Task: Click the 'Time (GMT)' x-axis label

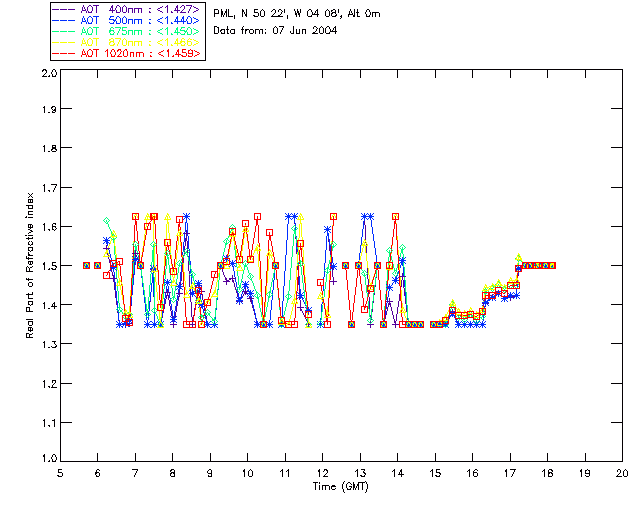Action: tap(340, 486)
